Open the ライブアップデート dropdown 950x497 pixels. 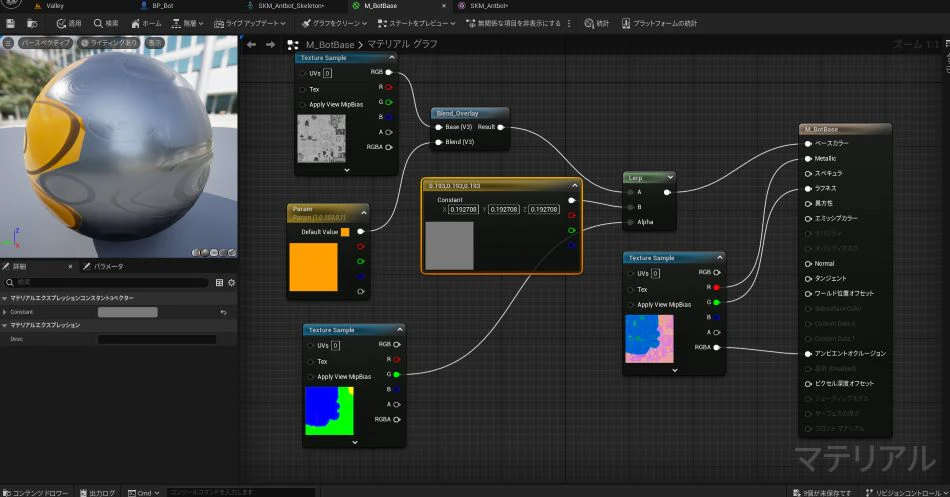[x=250, y=23]
